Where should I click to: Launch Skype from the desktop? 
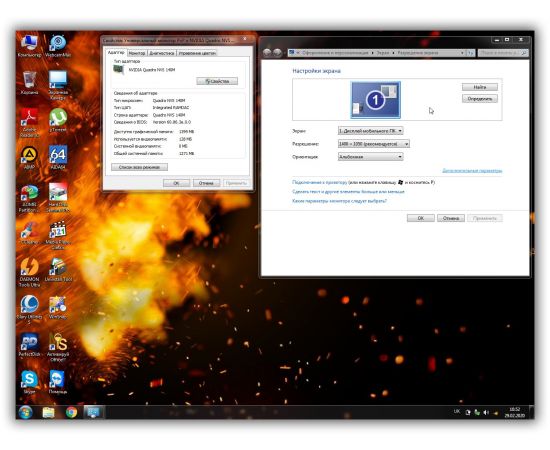pos(29,382)
